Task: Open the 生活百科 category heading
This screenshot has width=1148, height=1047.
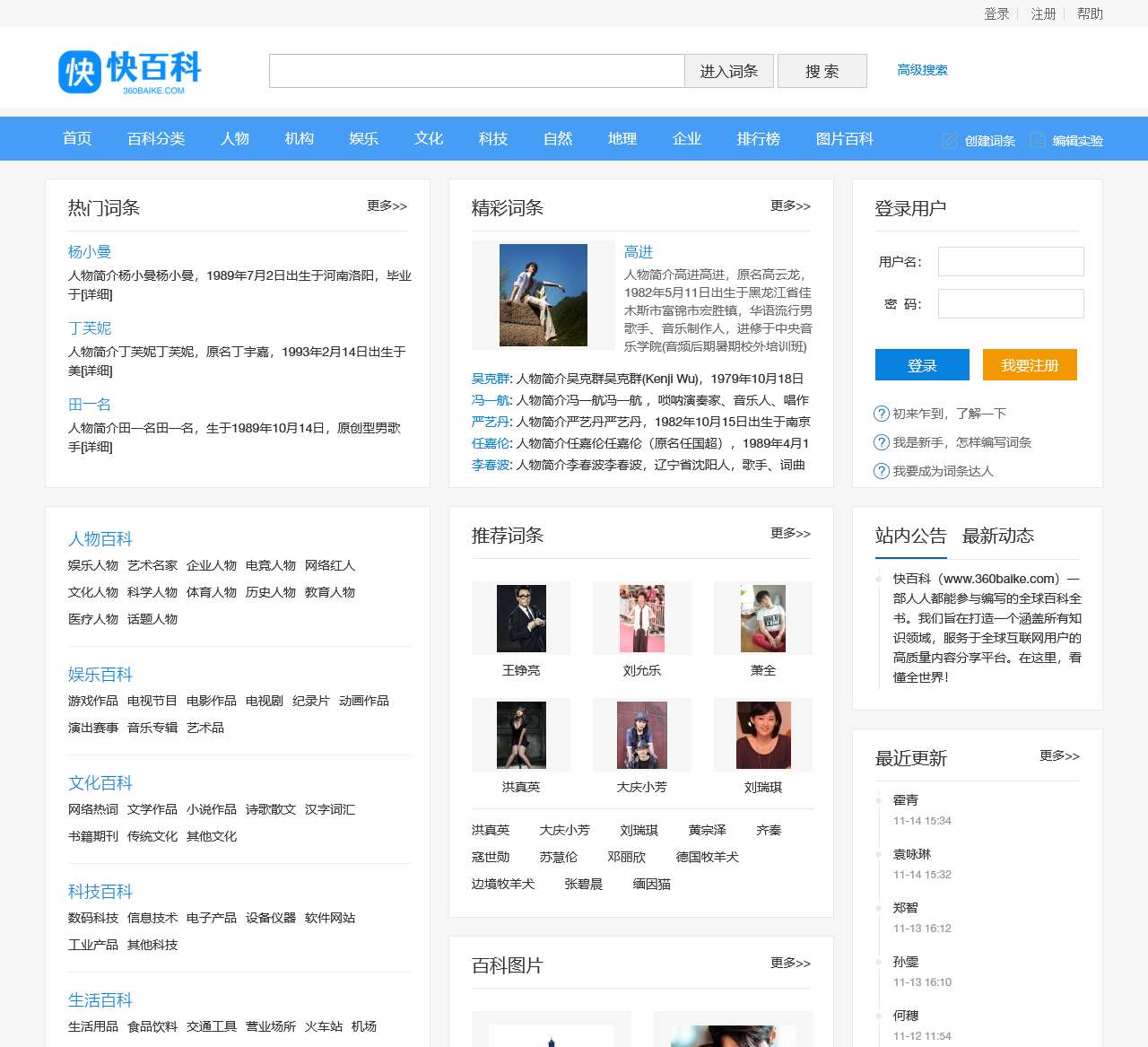Action: click(100, 1000)
